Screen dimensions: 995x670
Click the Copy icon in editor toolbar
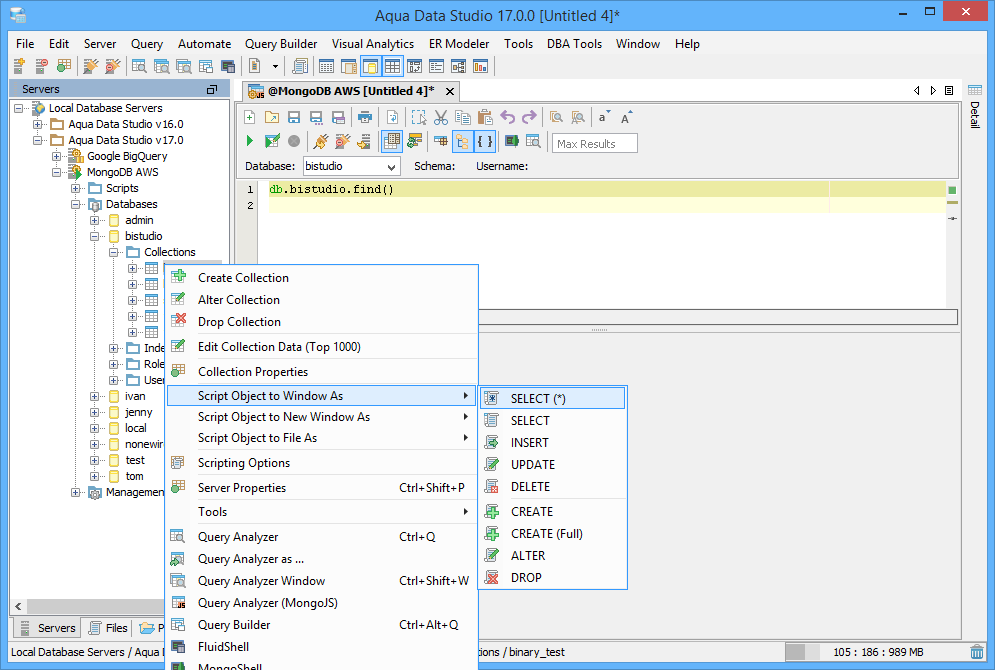[463, 117]
